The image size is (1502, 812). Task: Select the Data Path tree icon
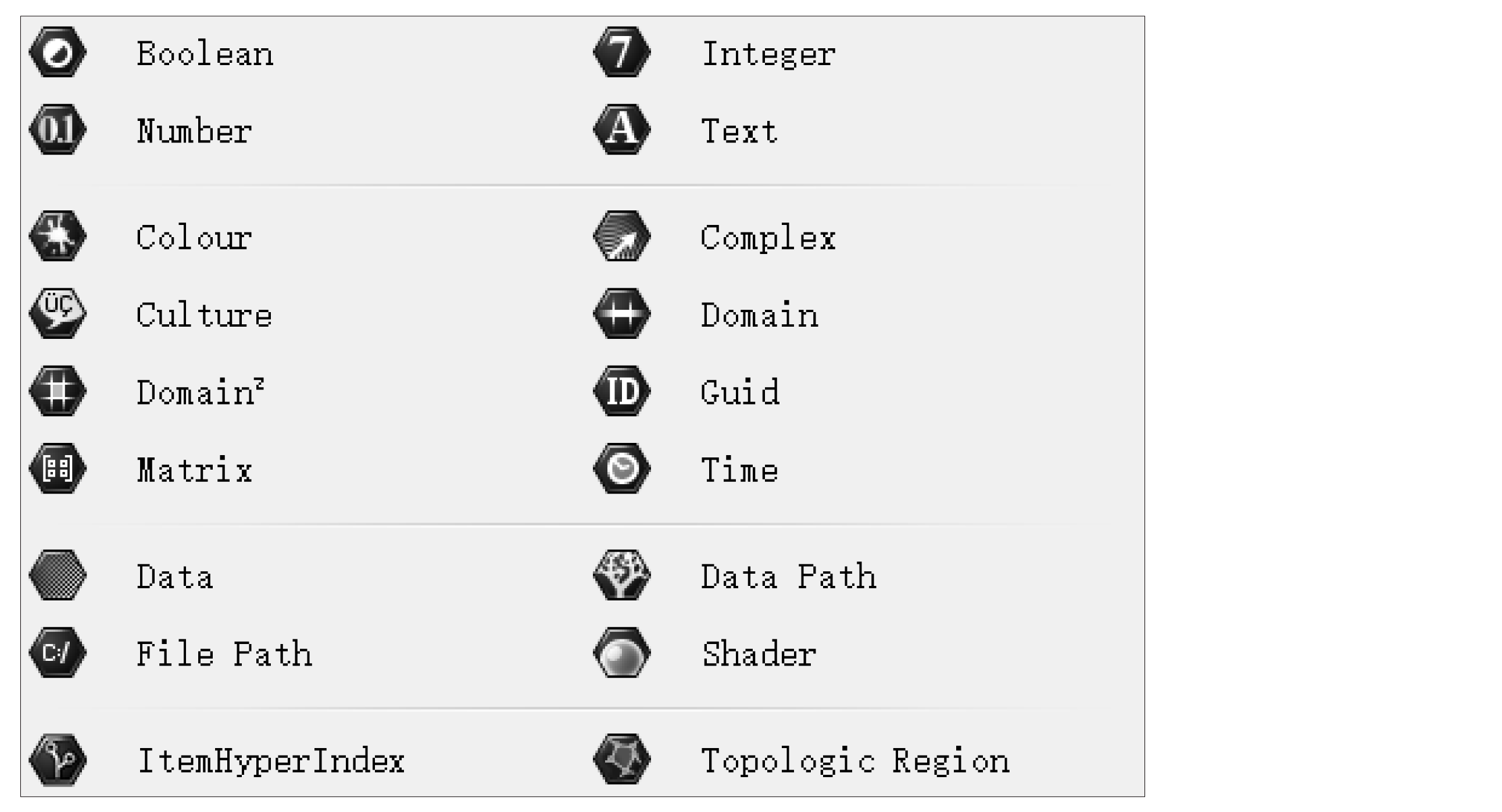click(x=622, y=575)
